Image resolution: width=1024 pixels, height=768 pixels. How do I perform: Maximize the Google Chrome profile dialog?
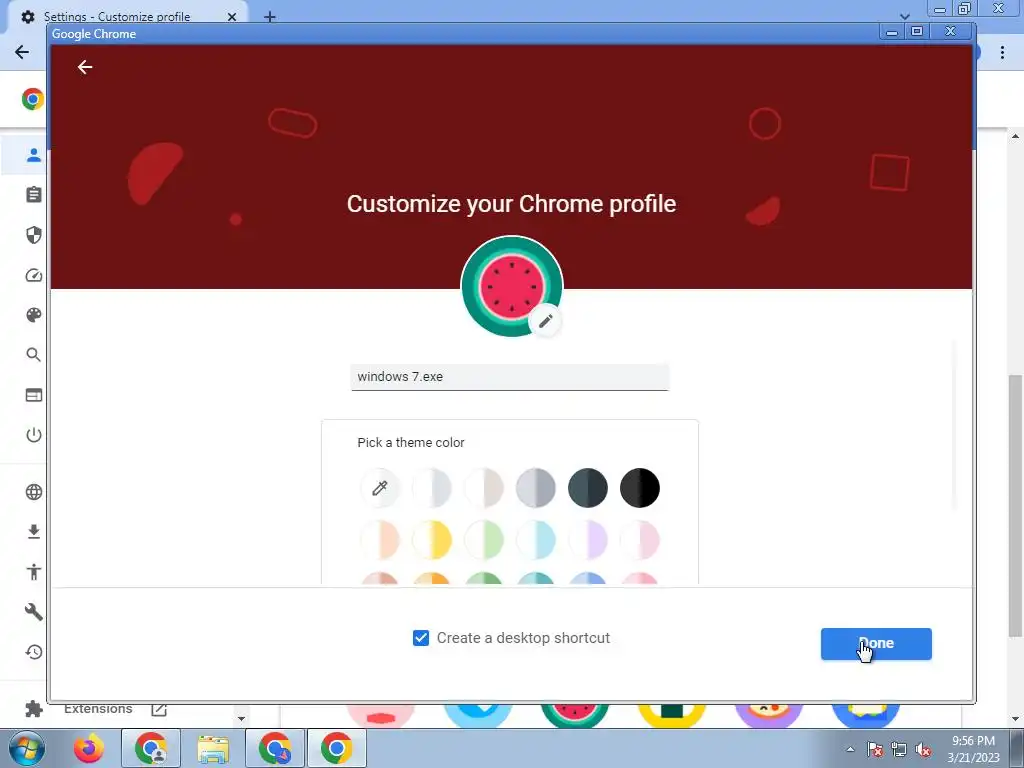pyautogui.click(x=917, y=31)
